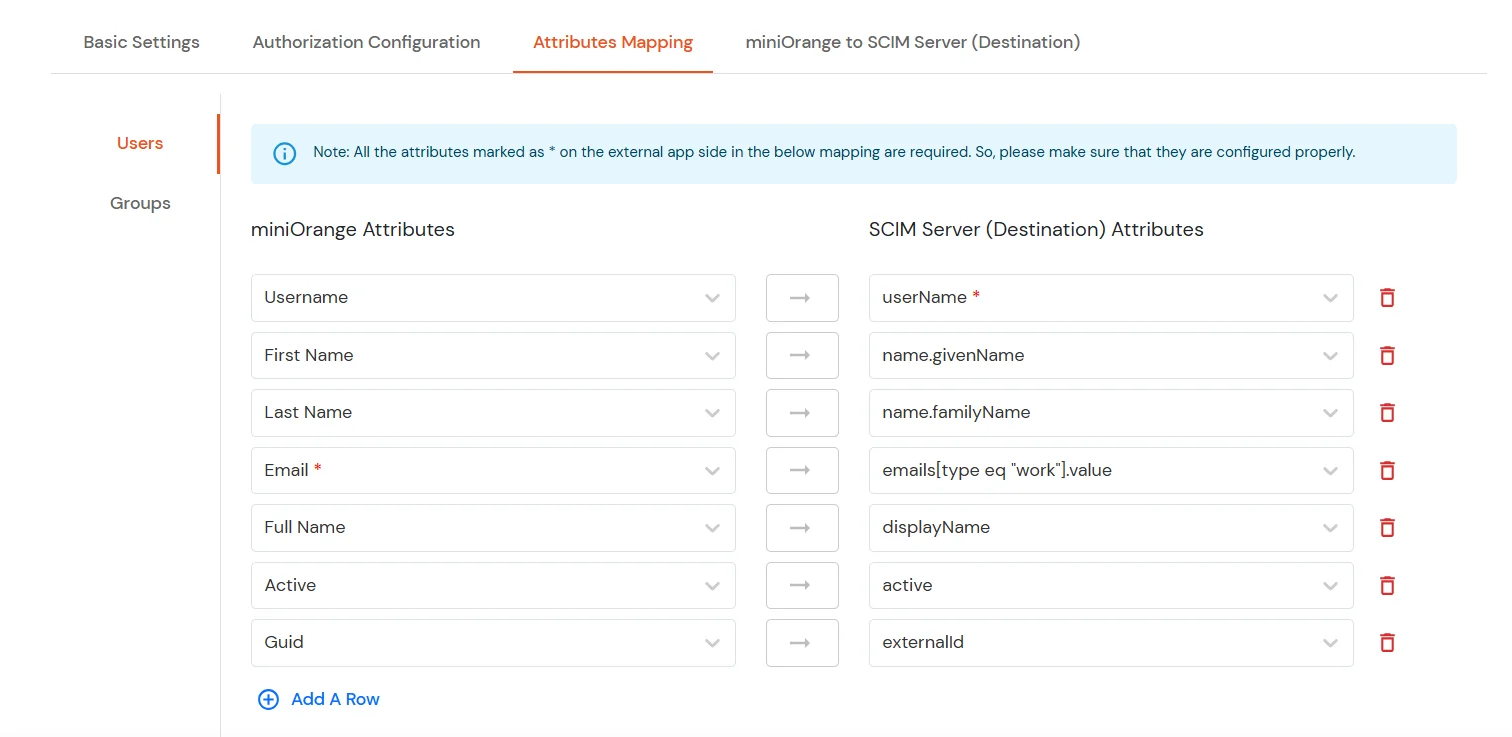Open the miniOrange to SCIM Server tab
Image resolution: width=1512 pixels, height=737 pixels.
pos(912,42)
